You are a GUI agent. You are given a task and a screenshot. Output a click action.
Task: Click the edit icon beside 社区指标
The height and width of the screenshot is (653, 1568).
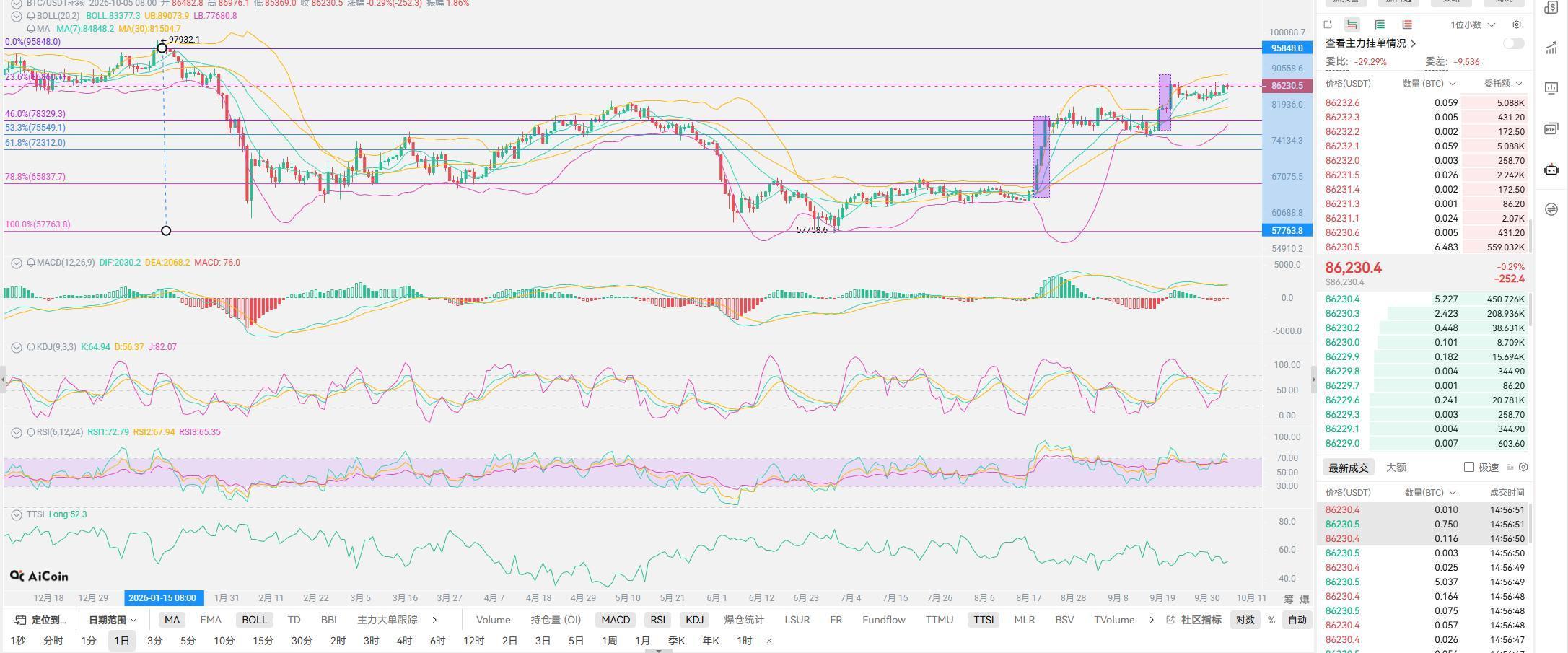pyautogui.click(x=1170, y=620)
